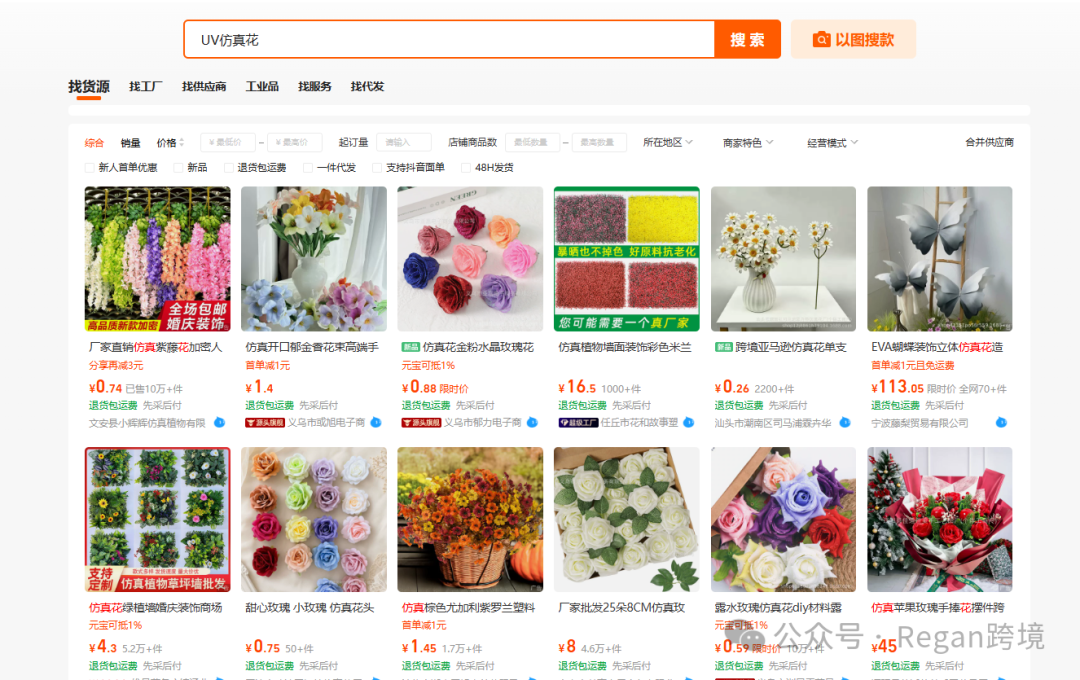Open the glitter crystal rose heads thumbnail
Viewport: 1080px width, 680px height.
click(x=470, y=259)
